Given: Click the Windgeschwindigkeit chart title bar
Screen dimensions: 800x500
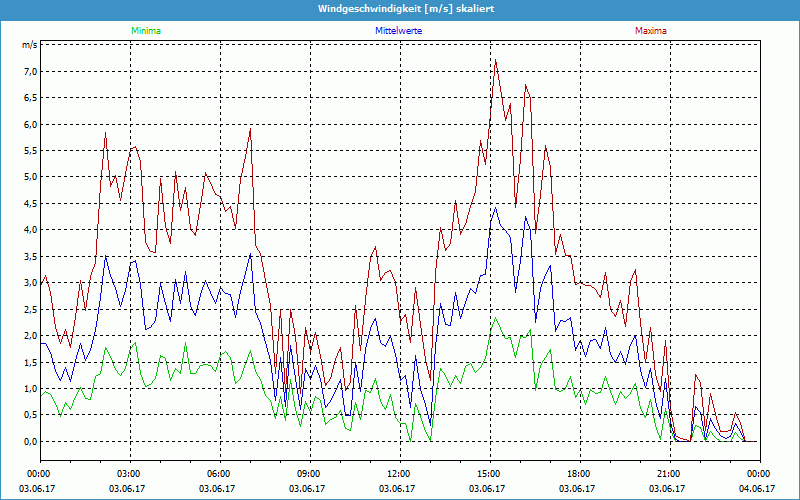Looking at the screenshot, I should click(399, 8).
